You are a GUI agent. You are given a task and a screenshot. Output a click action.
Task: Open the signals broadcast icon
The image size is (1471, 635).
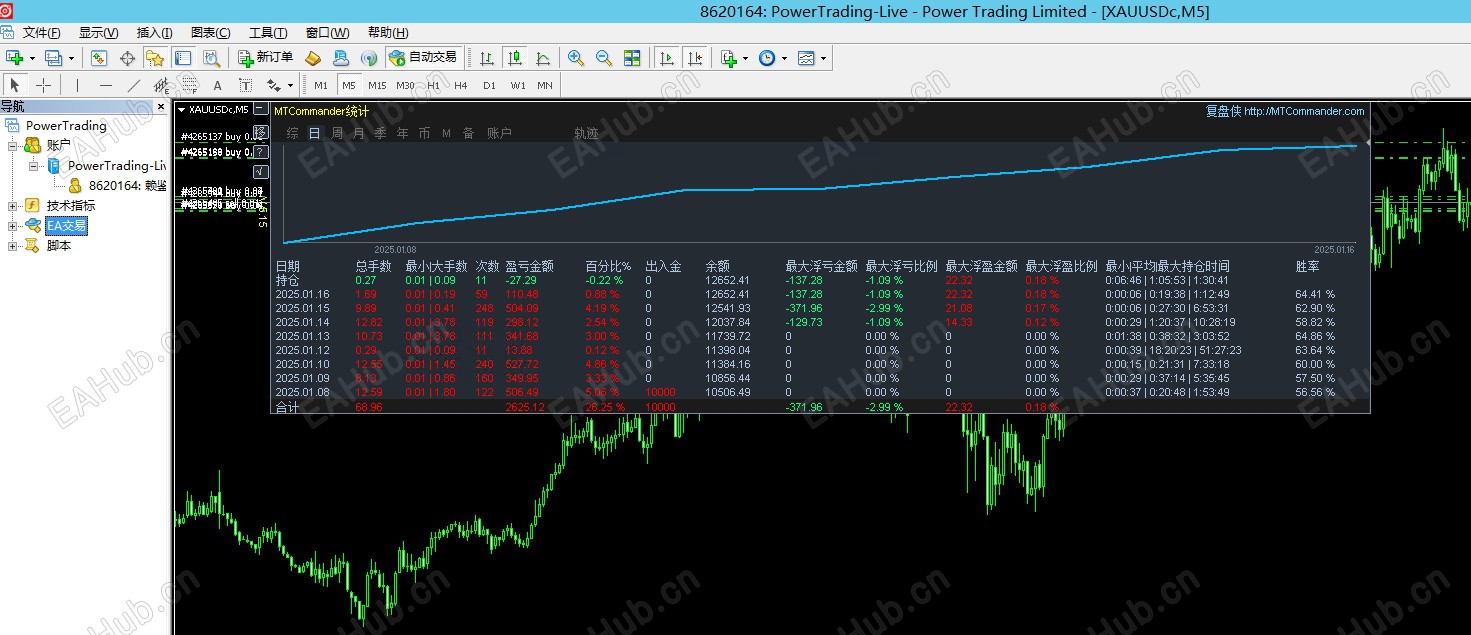pyautogui.click(x=369, y=58)
